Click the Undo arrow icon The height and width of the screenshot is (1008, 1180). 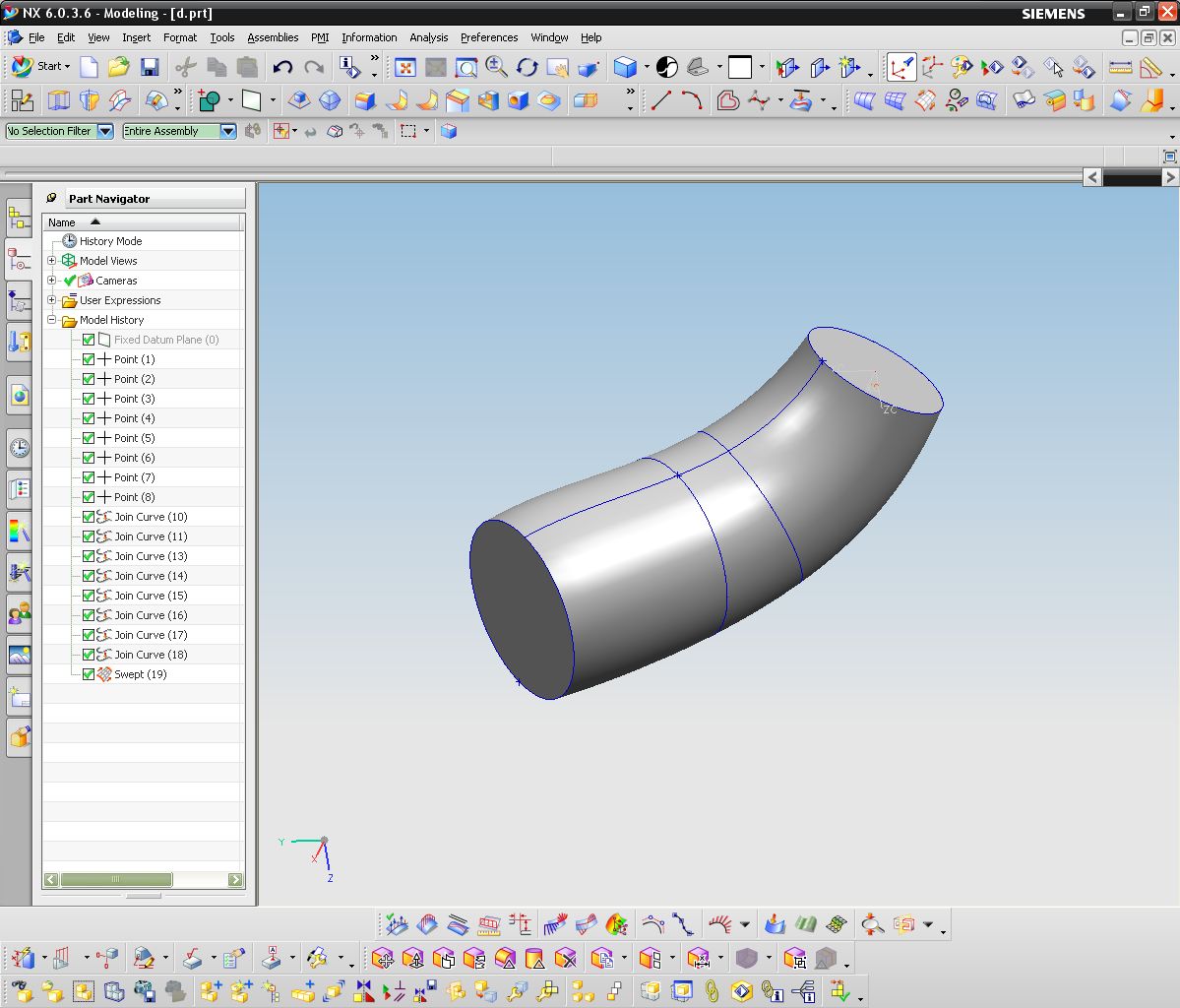(283, 67)
